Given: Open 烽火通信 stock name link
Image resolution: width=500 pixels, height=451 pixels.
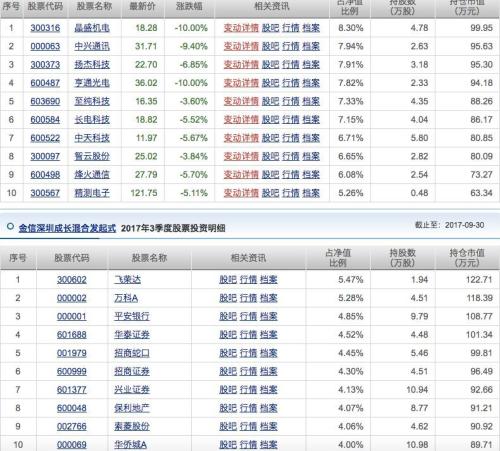Looking at the screenshot, I should [x=92, y=175].
